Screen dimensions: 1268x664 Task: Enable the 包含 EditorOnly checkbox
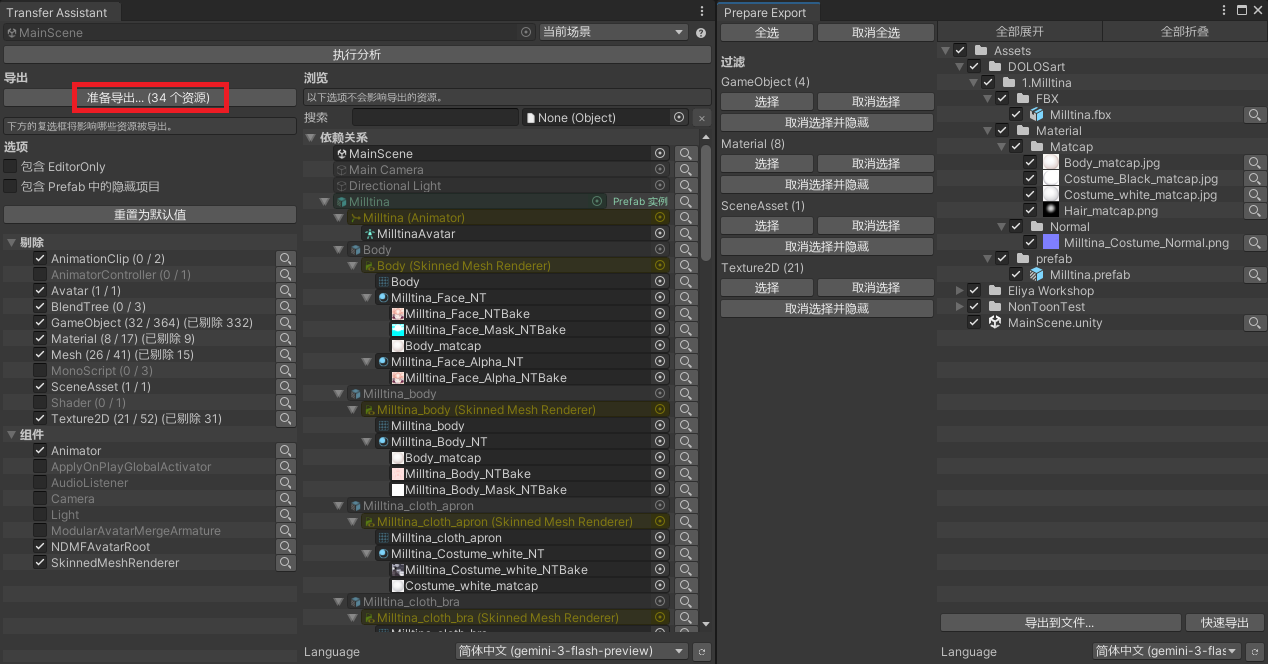(11, 167)
